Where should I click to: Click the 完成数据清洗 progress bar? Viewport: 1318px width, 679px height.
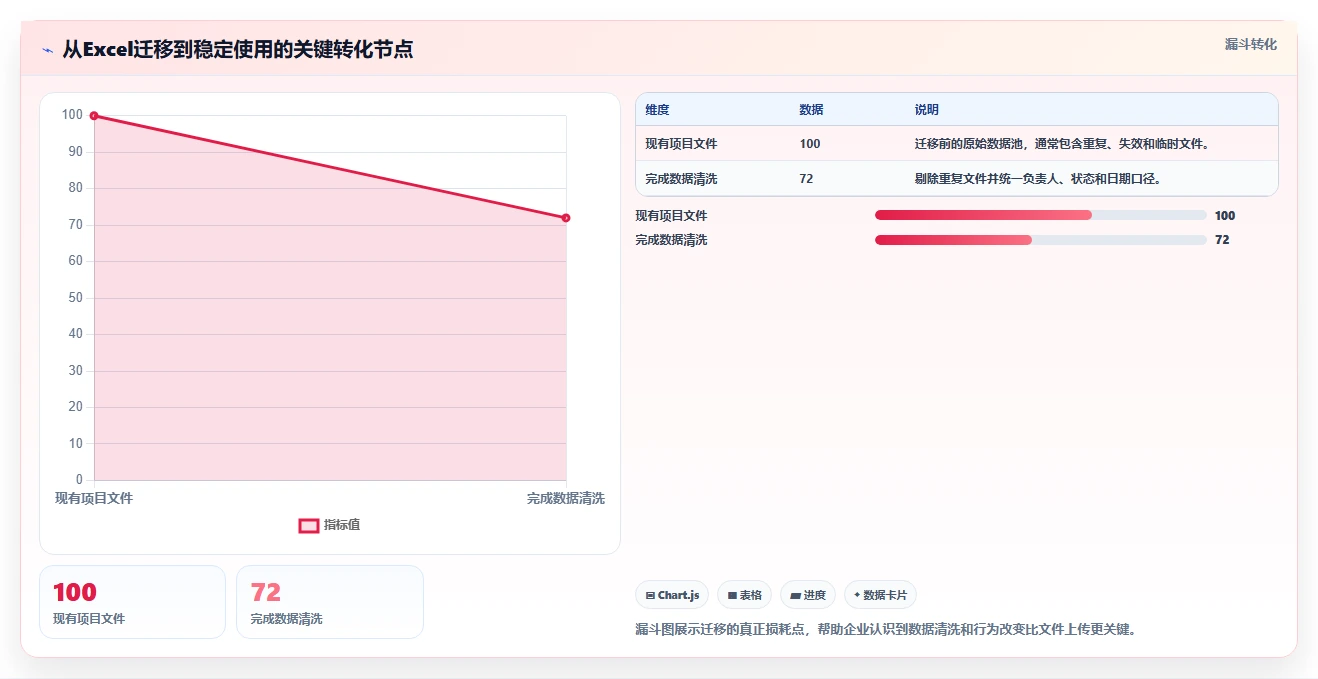(x=1041, y=240)
